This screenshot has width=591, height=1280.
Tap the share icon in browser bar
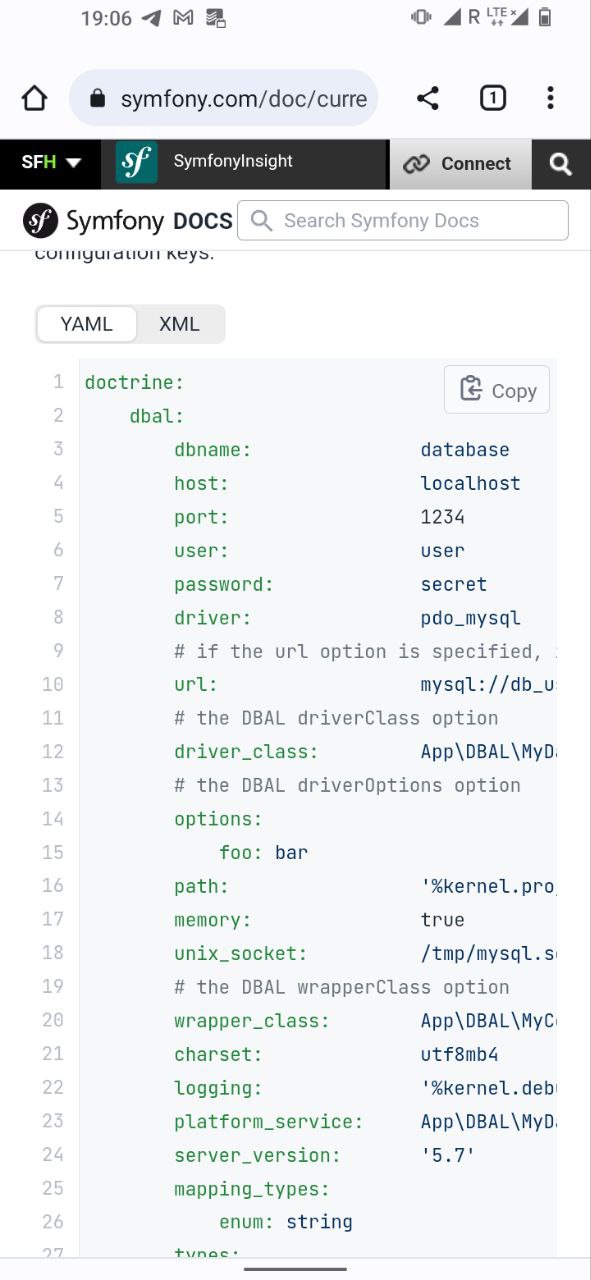[428, 98]
